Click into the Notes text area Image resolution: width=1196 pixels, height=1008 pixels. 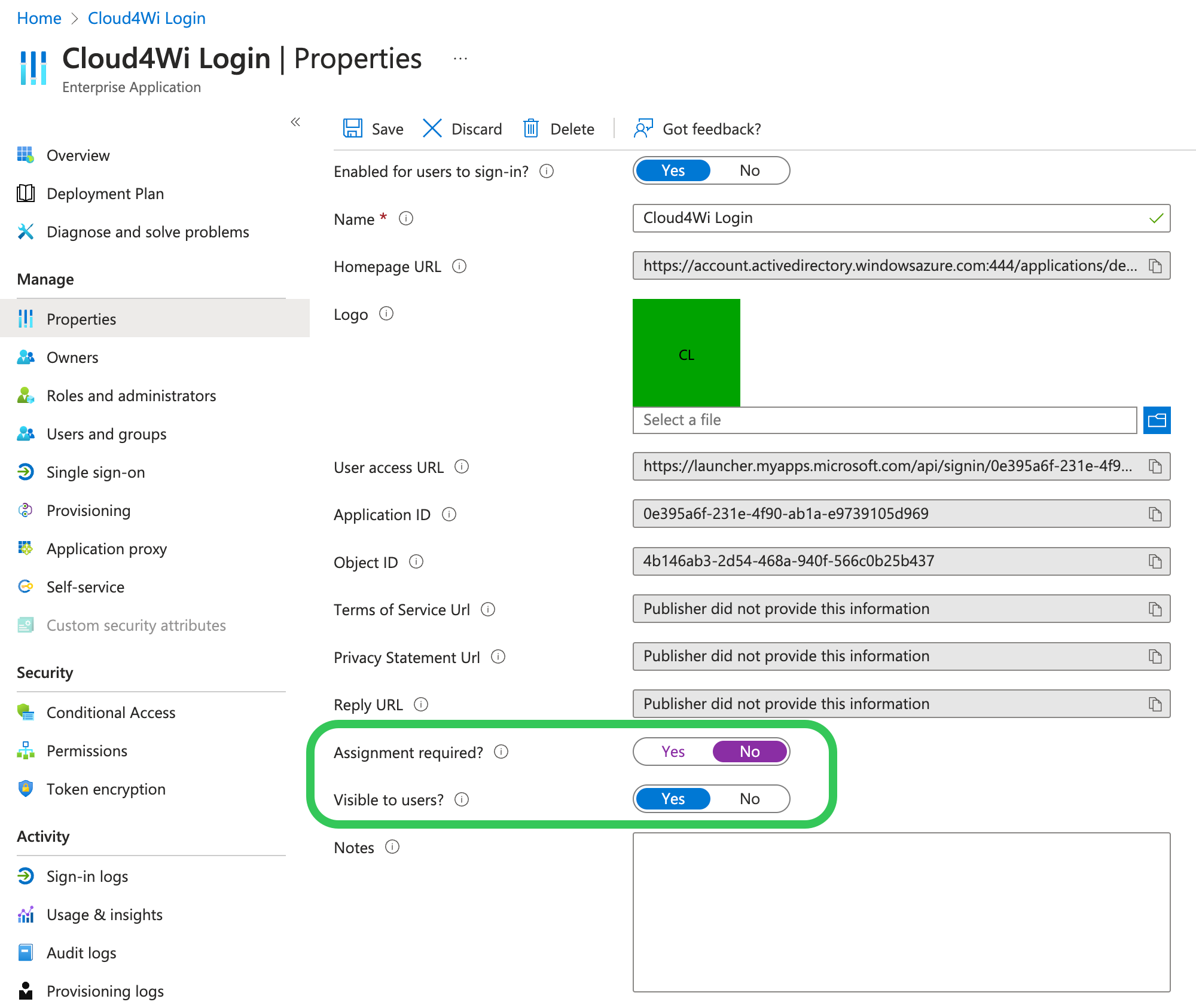tap(901, 912)
